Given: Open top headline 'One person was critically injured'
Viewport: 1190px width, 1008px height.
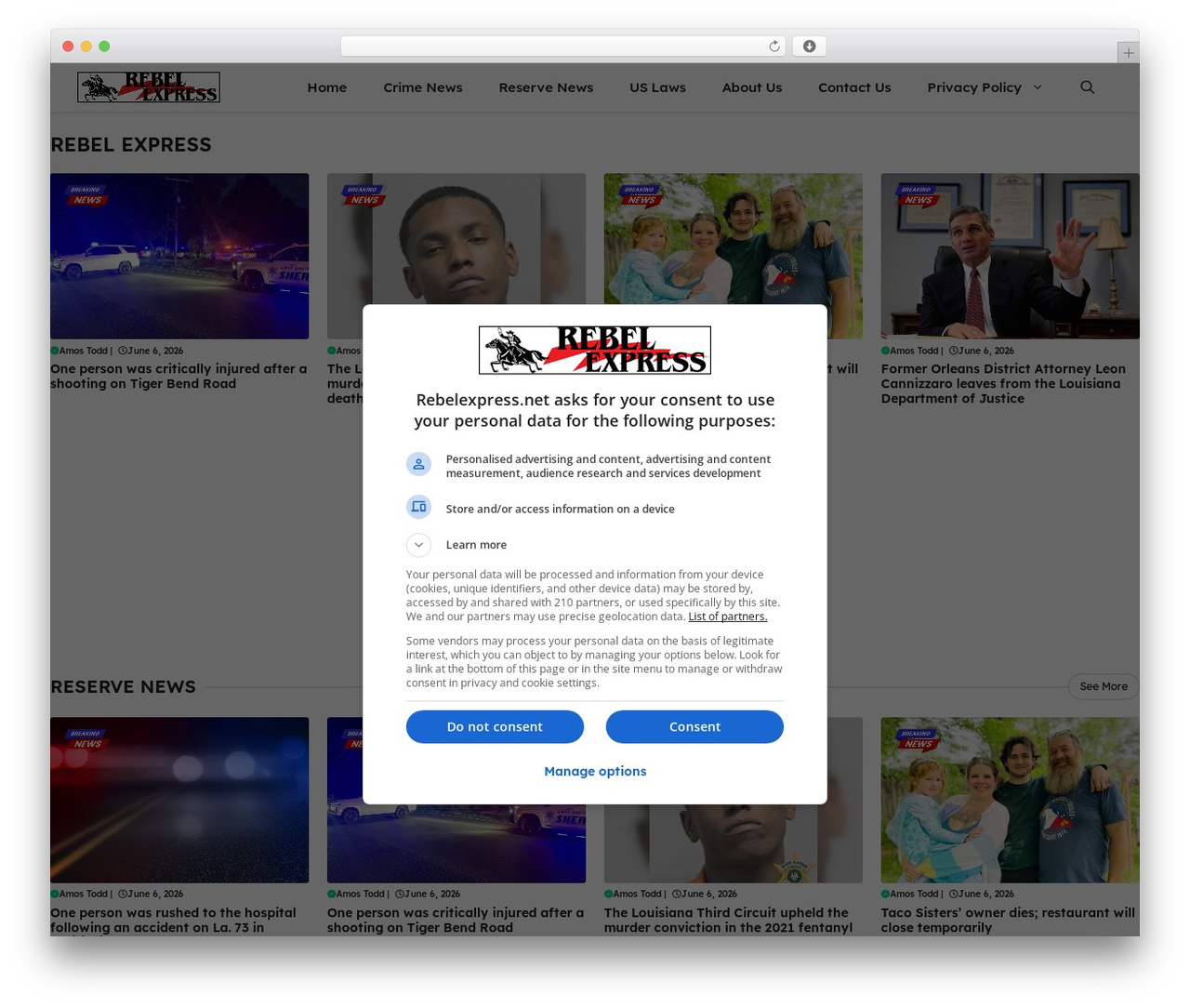Looking at the screenshot, I should (178, 376).
